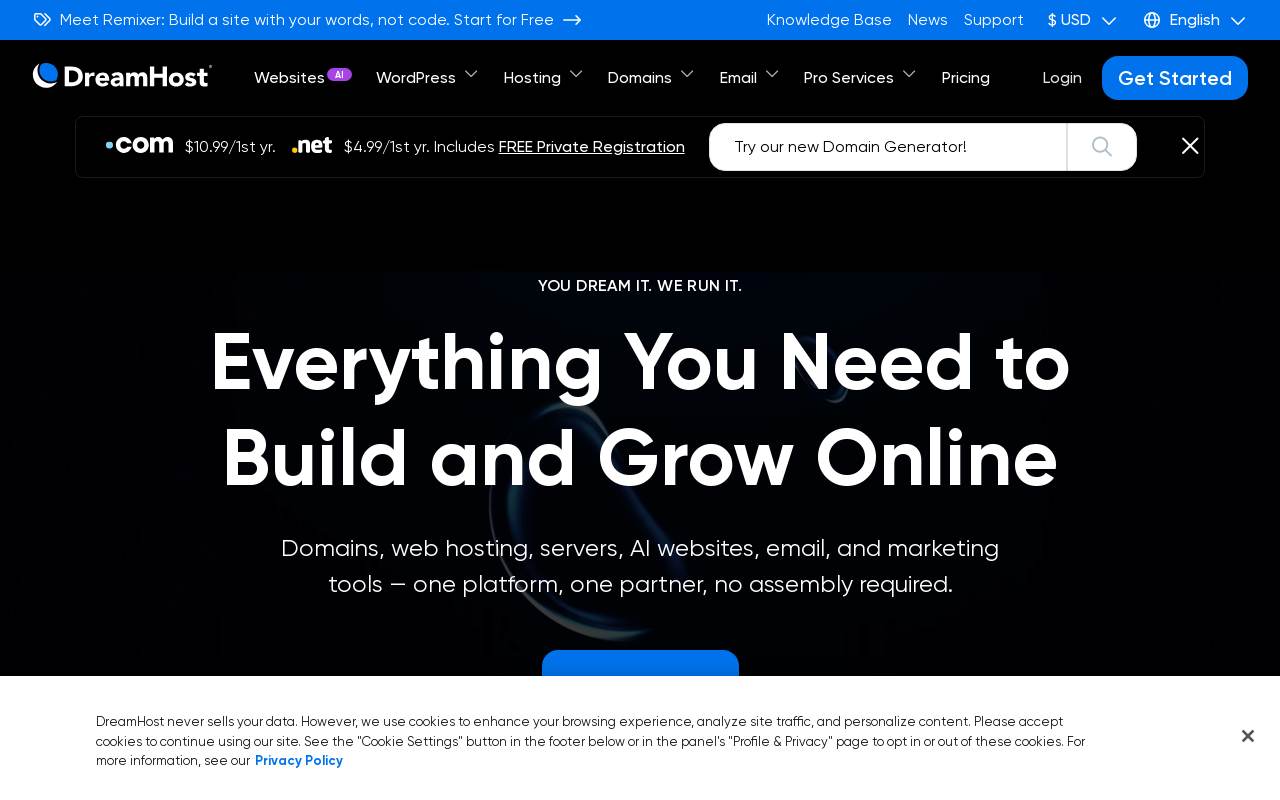Open the Websites AI menu item
This screenshot has width=1280, height=800.
click(x=303, y=77)
